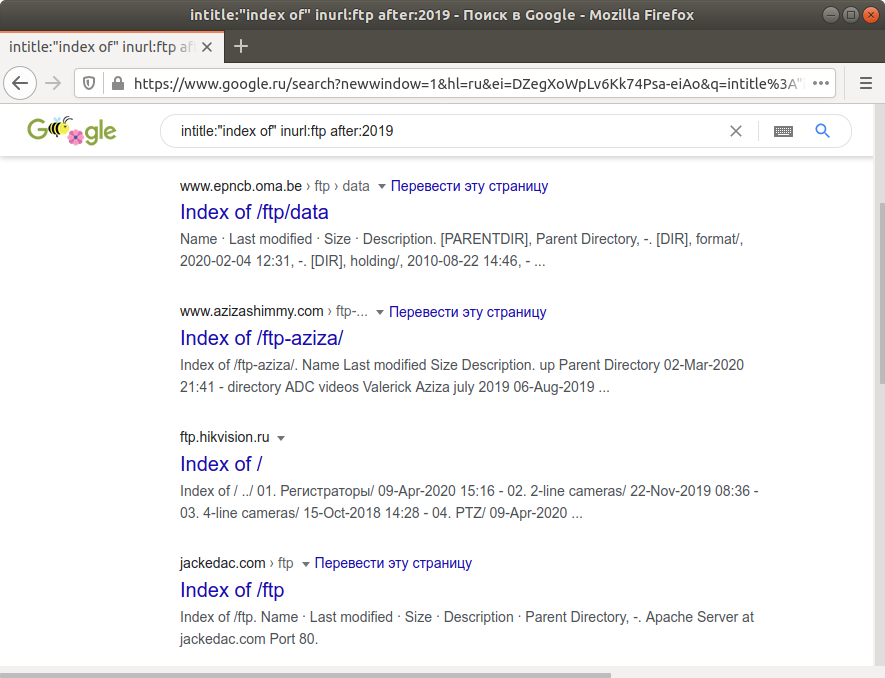
Task: Maximize the Firefox window
Action: pos(851,15)
